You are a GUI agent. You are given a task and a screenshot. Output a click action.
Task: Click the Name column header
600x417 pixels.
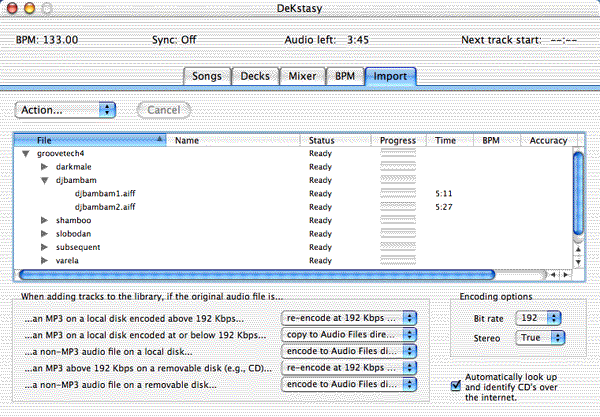click(233, 140)
